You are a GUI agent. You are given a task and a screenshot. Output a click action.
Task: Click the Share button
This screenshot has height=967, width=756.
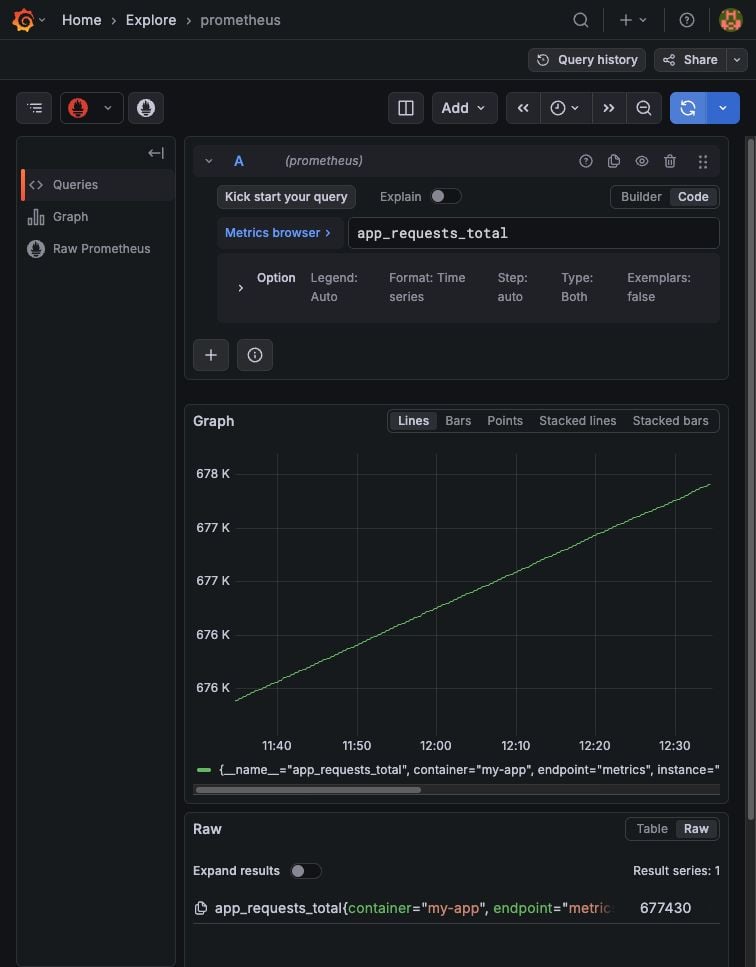pyautogui.click(x=690, y=60)
